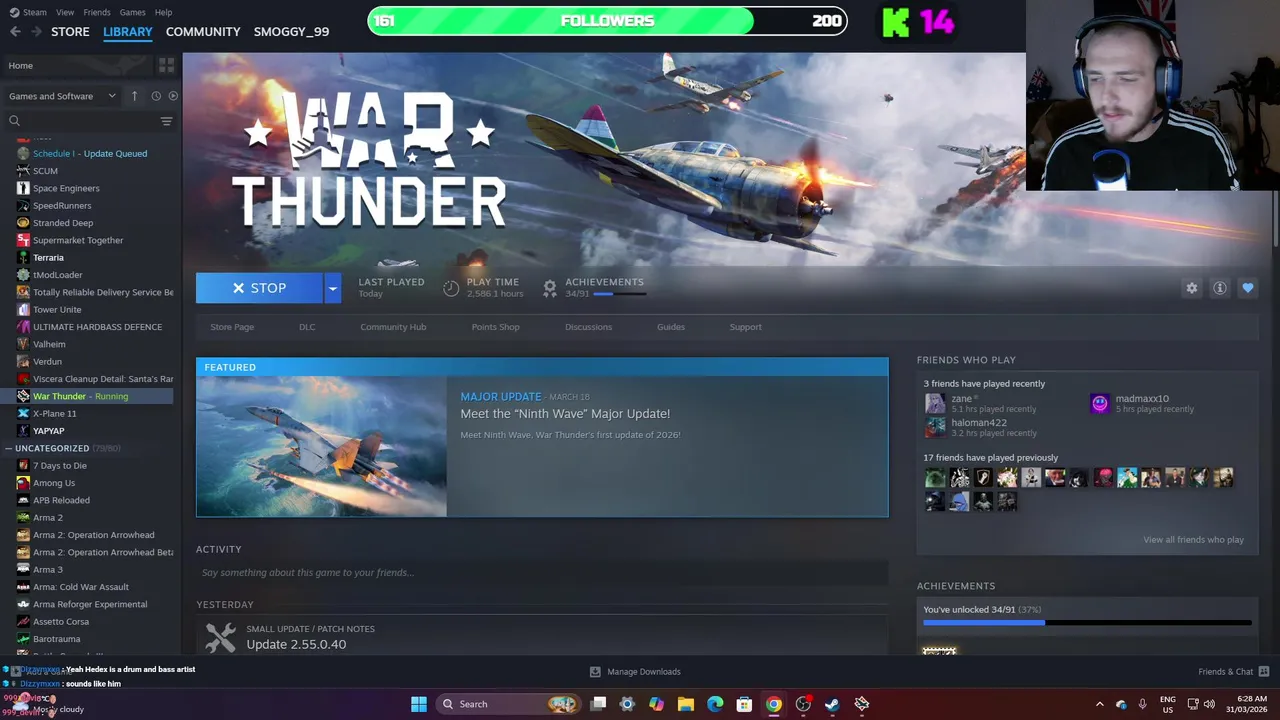Image resolution: width=1280 pixels, height=720 pixels.
Task: Open the Discussions link
Action: click(588, 327)
